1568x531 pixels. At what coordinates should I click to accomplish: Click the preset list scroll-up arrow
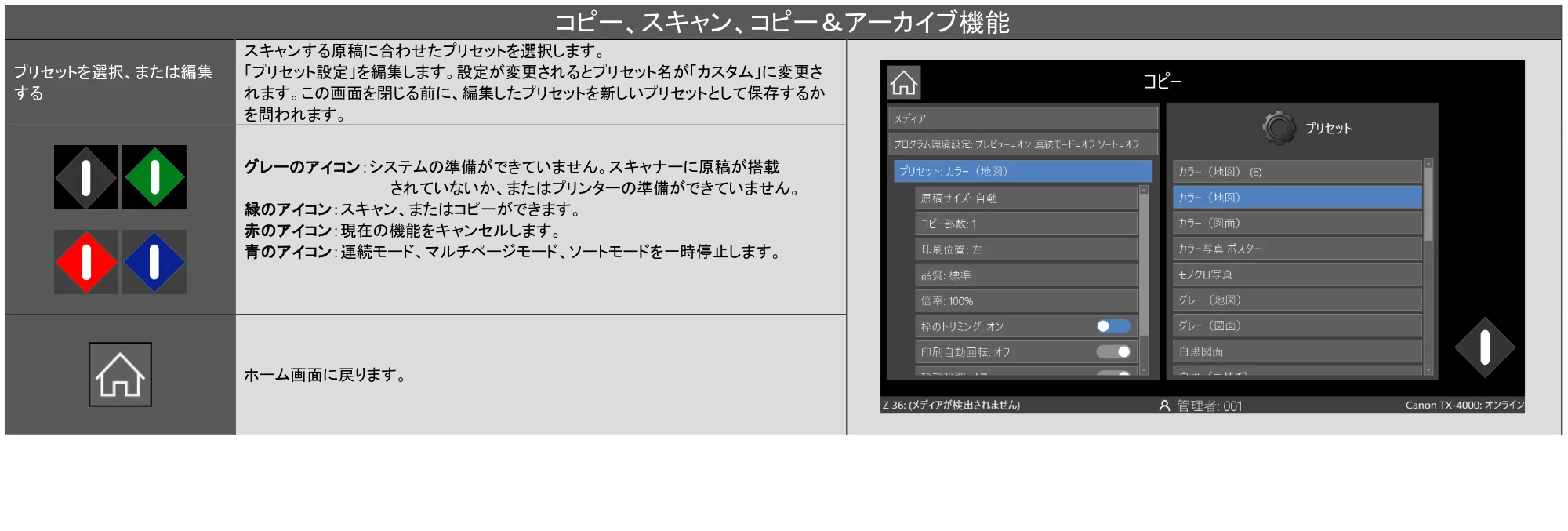point(1428,163)
